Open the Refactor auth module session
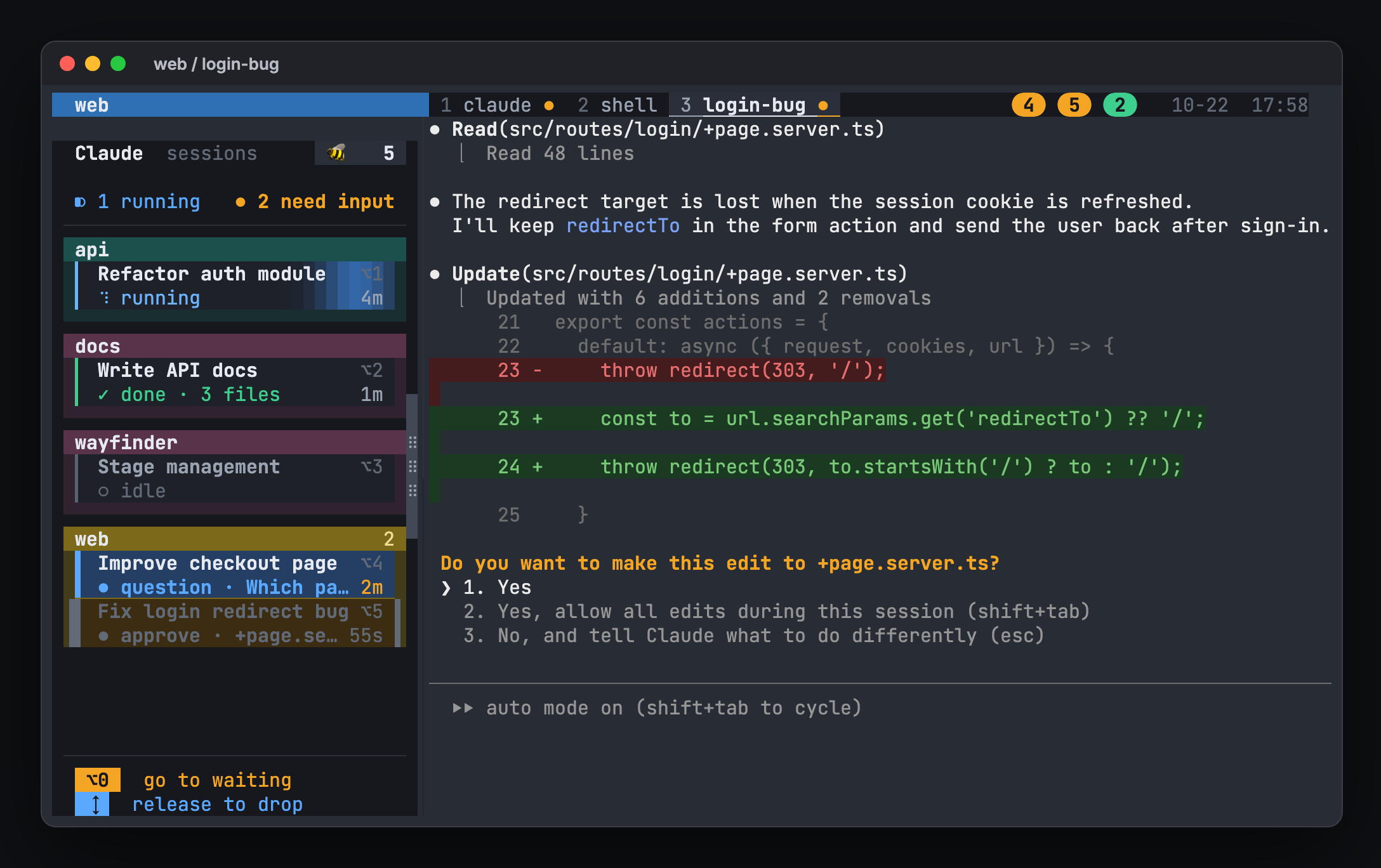 point(235,286)
